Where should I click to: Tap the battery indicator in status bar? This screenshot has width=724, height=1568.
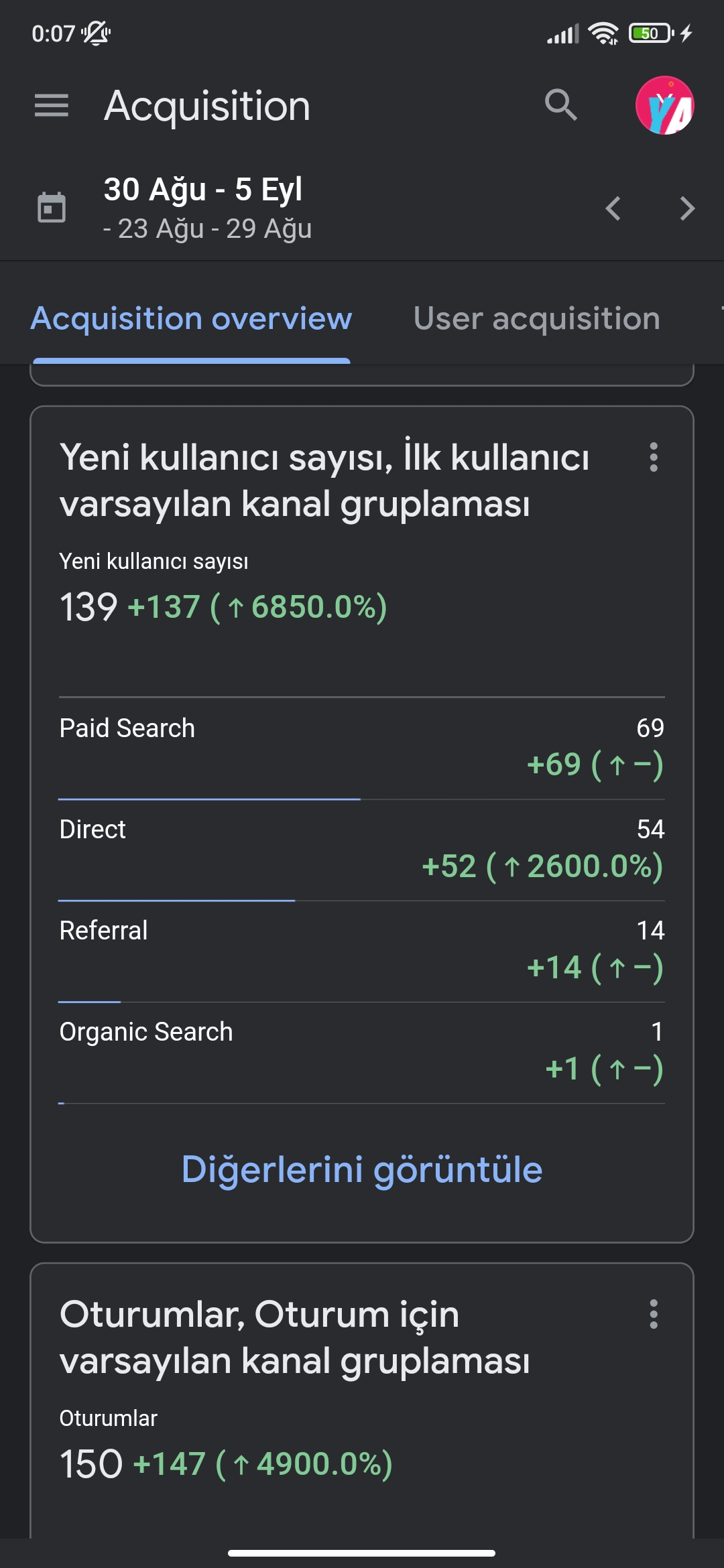pos(651,33)
